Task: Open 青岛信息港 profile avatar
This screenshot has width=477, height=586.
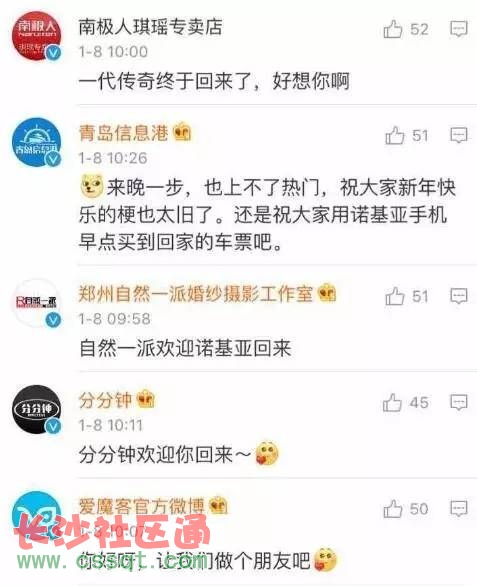Action: click(x=37, y=142)
